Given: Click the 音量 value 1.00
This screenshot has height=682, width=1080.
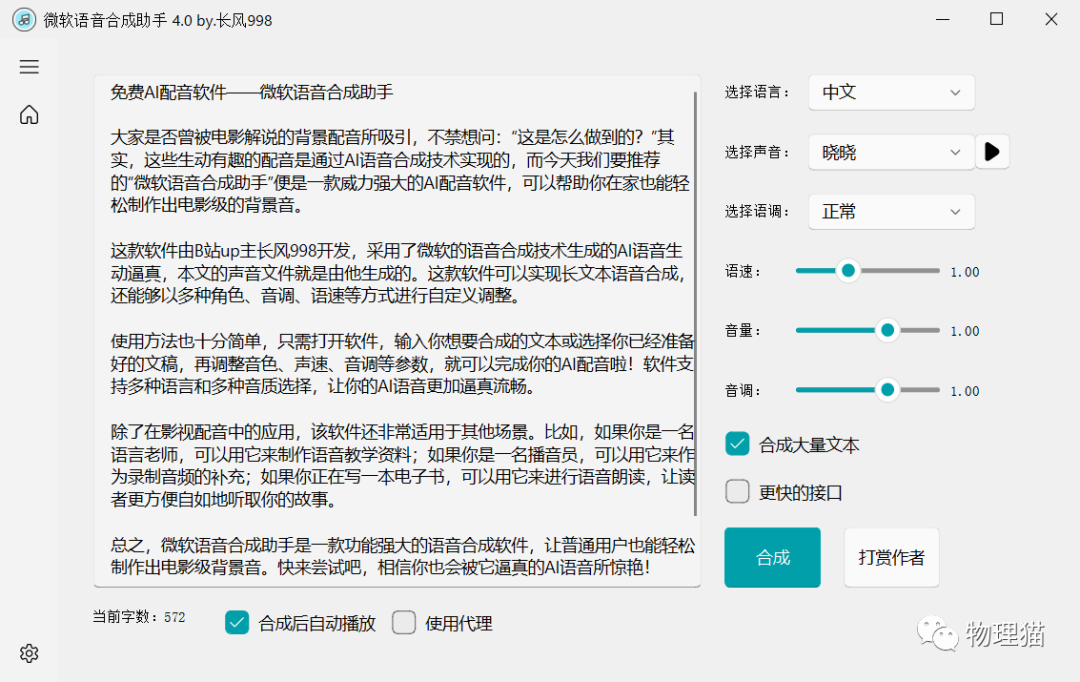Looking at the screenshot, I should [x=964, y=331].
